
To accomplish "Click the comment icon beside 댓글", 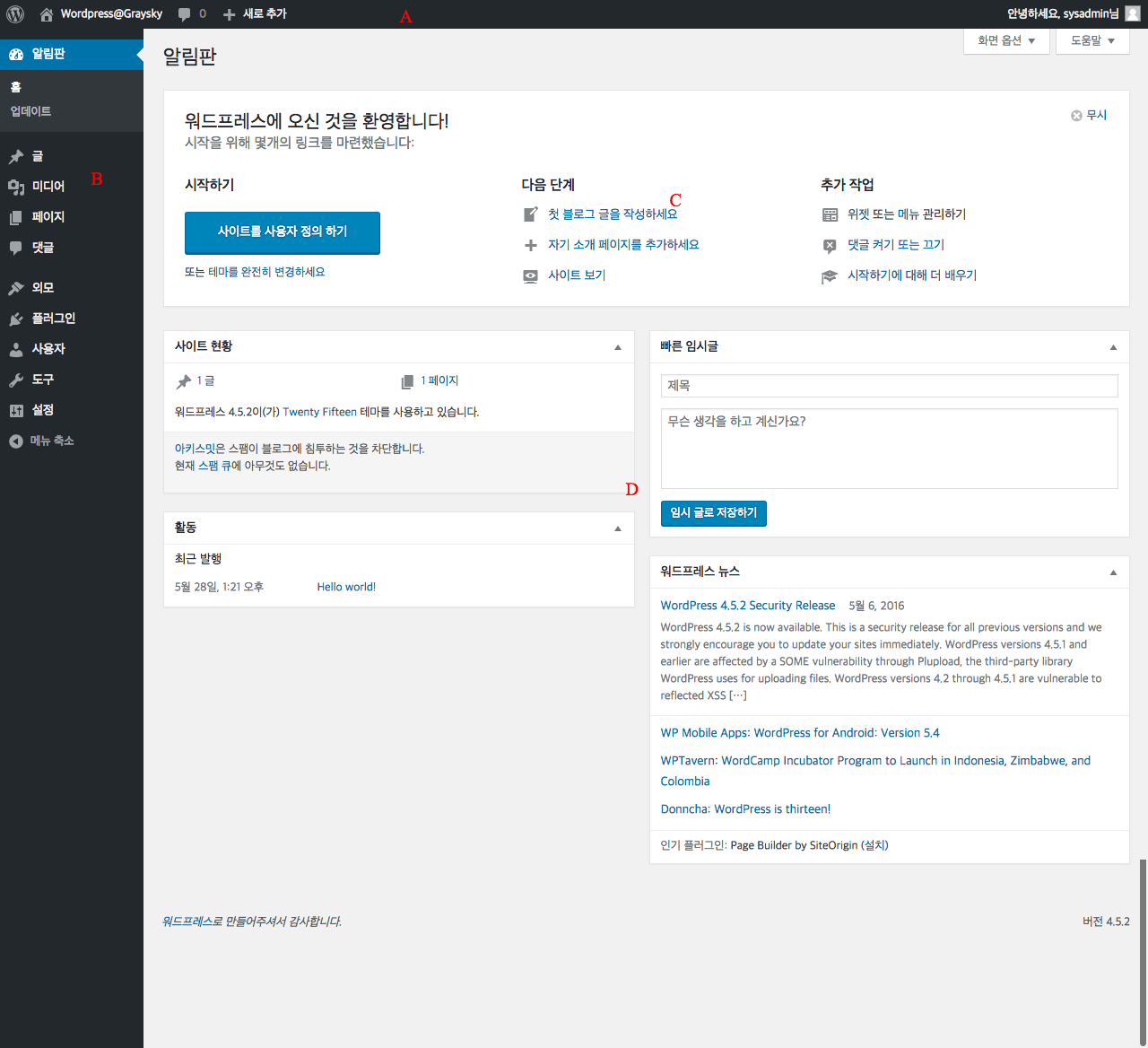I will coord(16,248).
